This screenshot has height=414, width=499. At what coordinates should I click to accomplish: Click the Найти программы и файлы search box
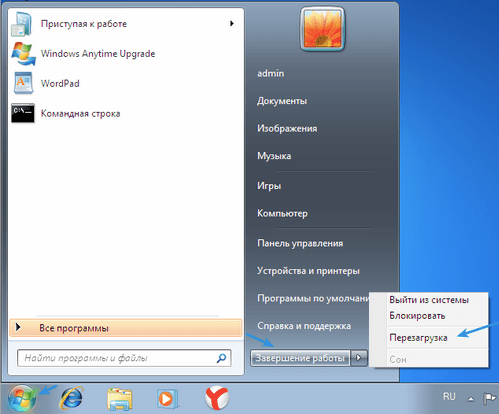[124, 358]
